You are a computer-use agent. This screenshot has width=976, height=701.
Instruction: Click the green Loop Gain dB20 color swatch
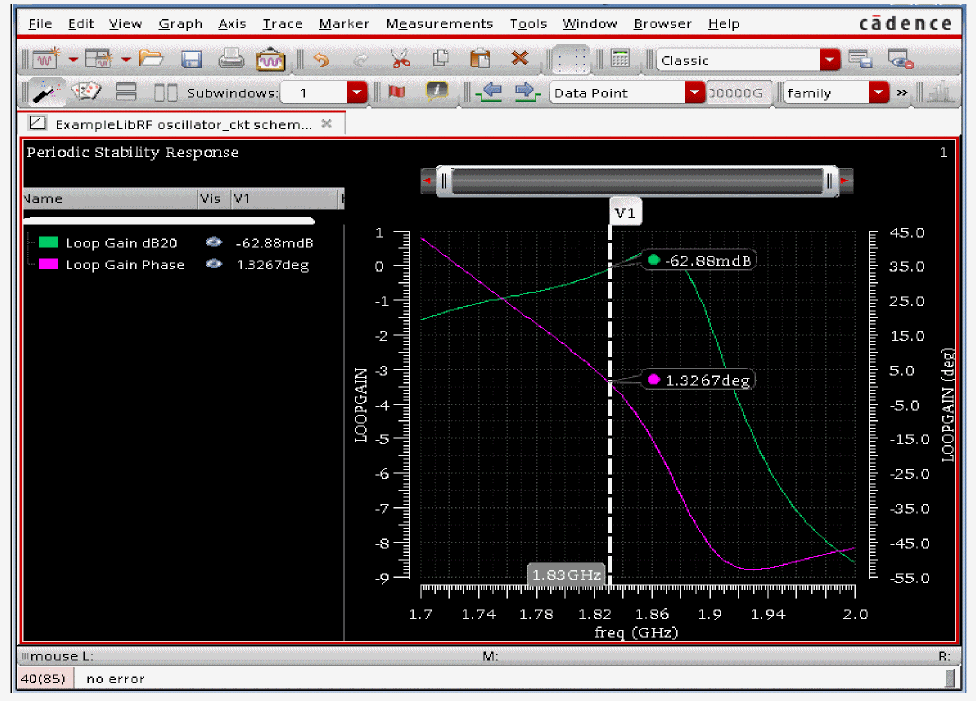point(48,243)
